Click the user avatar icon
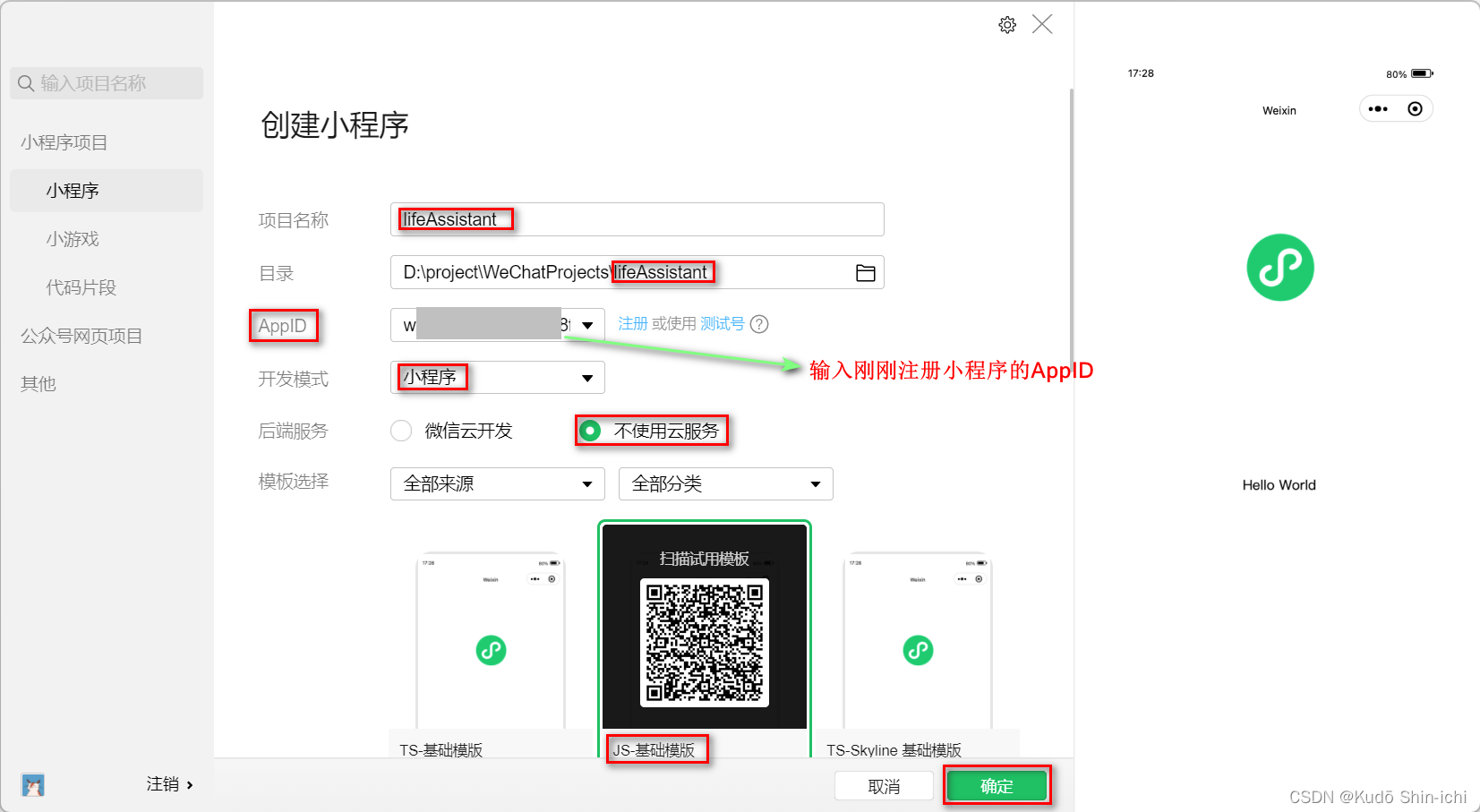This screenshot has width=1480, height=812. coord(33,785)
